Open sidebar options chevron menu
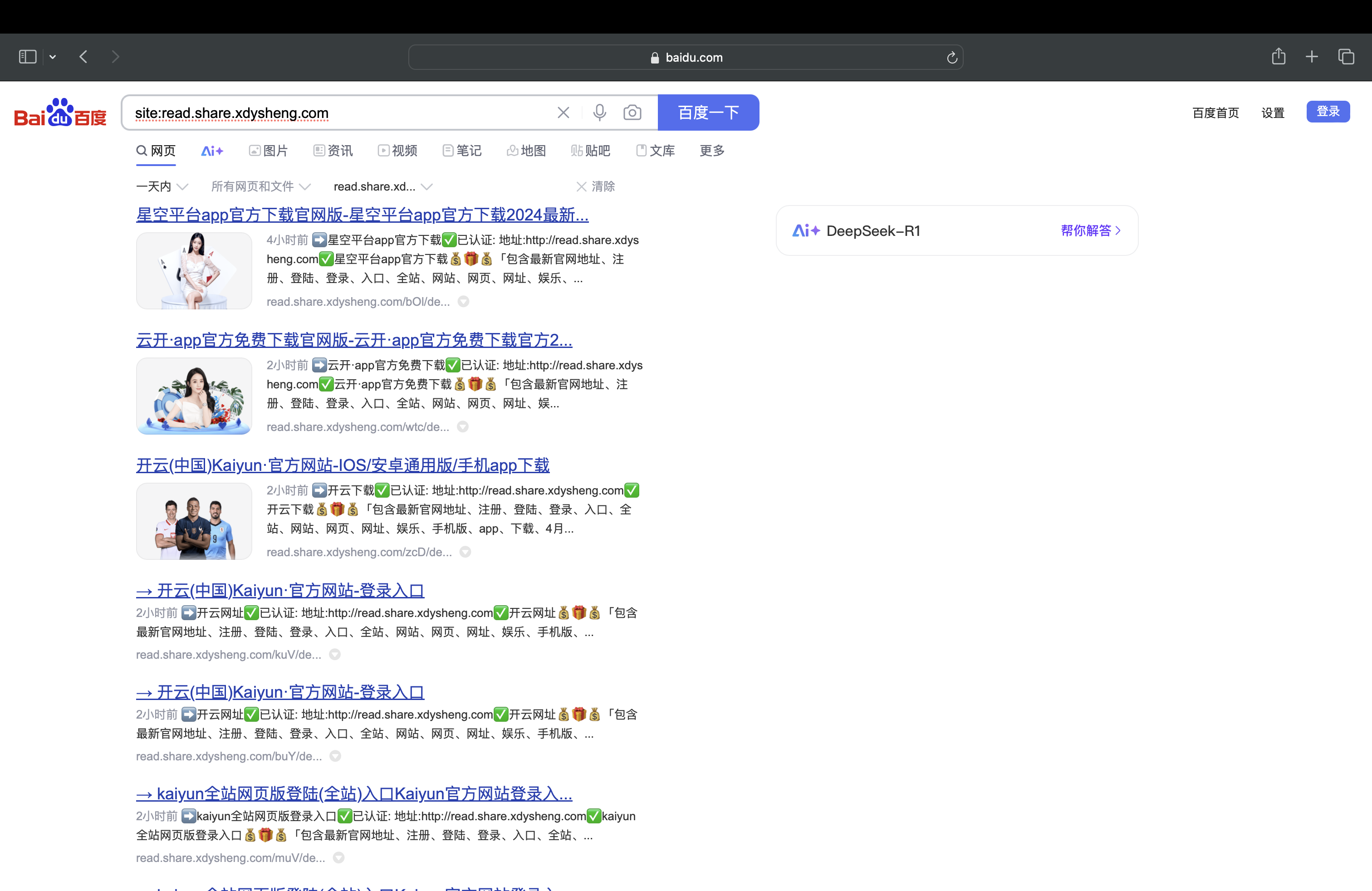Image resolution: width=1372 pixels, height=891 pixels. click(53, 56)
